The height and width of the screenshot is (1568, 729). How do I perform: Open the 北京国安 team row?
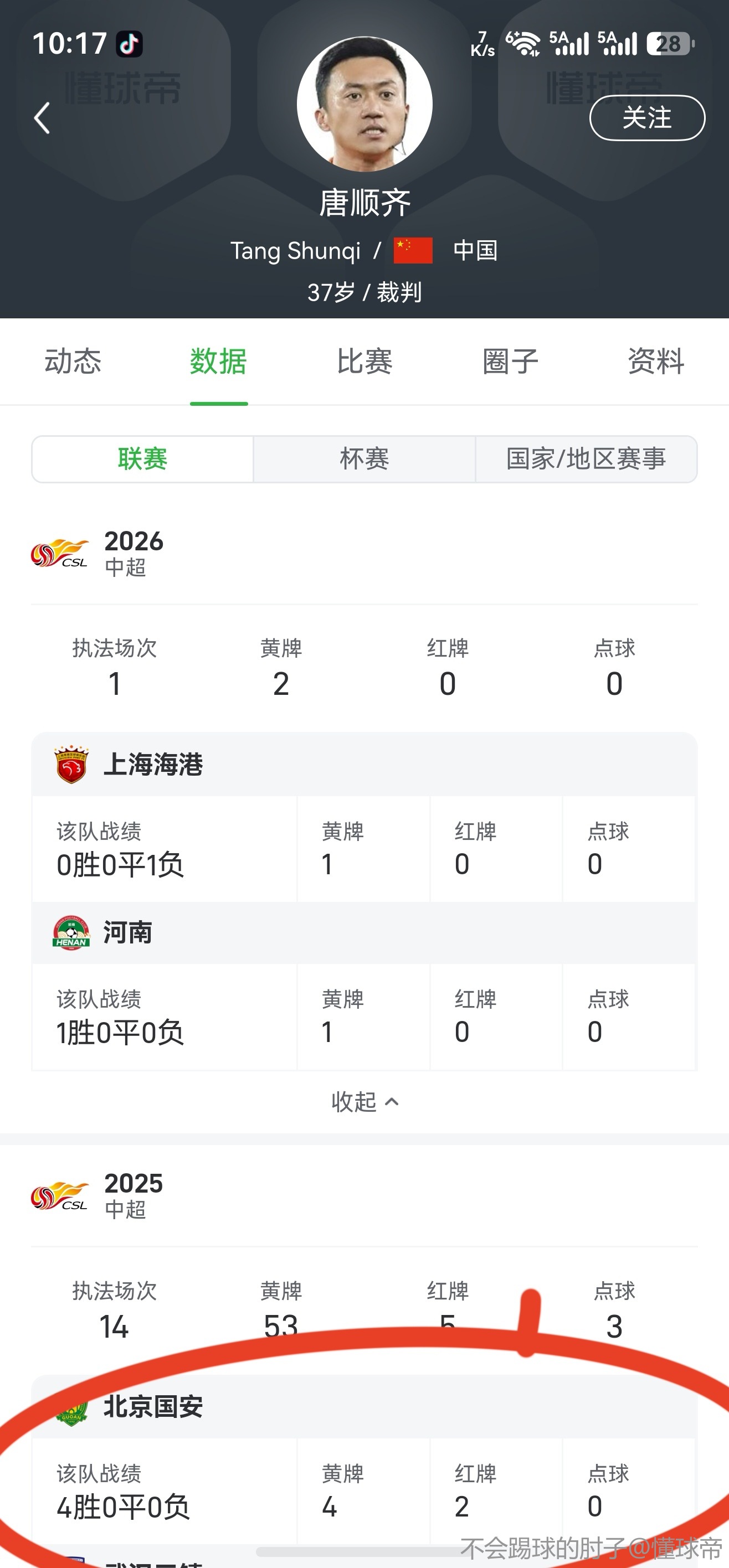152,1407
